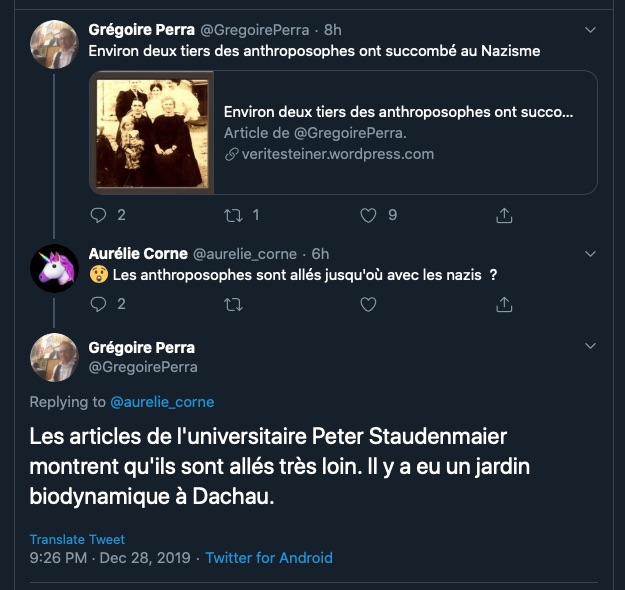The width and height of the screenshot is (625, 590).
Task: Open @aurelie_corne mention in Replying to
Action: pyautogui.click(x=161, y=402)
